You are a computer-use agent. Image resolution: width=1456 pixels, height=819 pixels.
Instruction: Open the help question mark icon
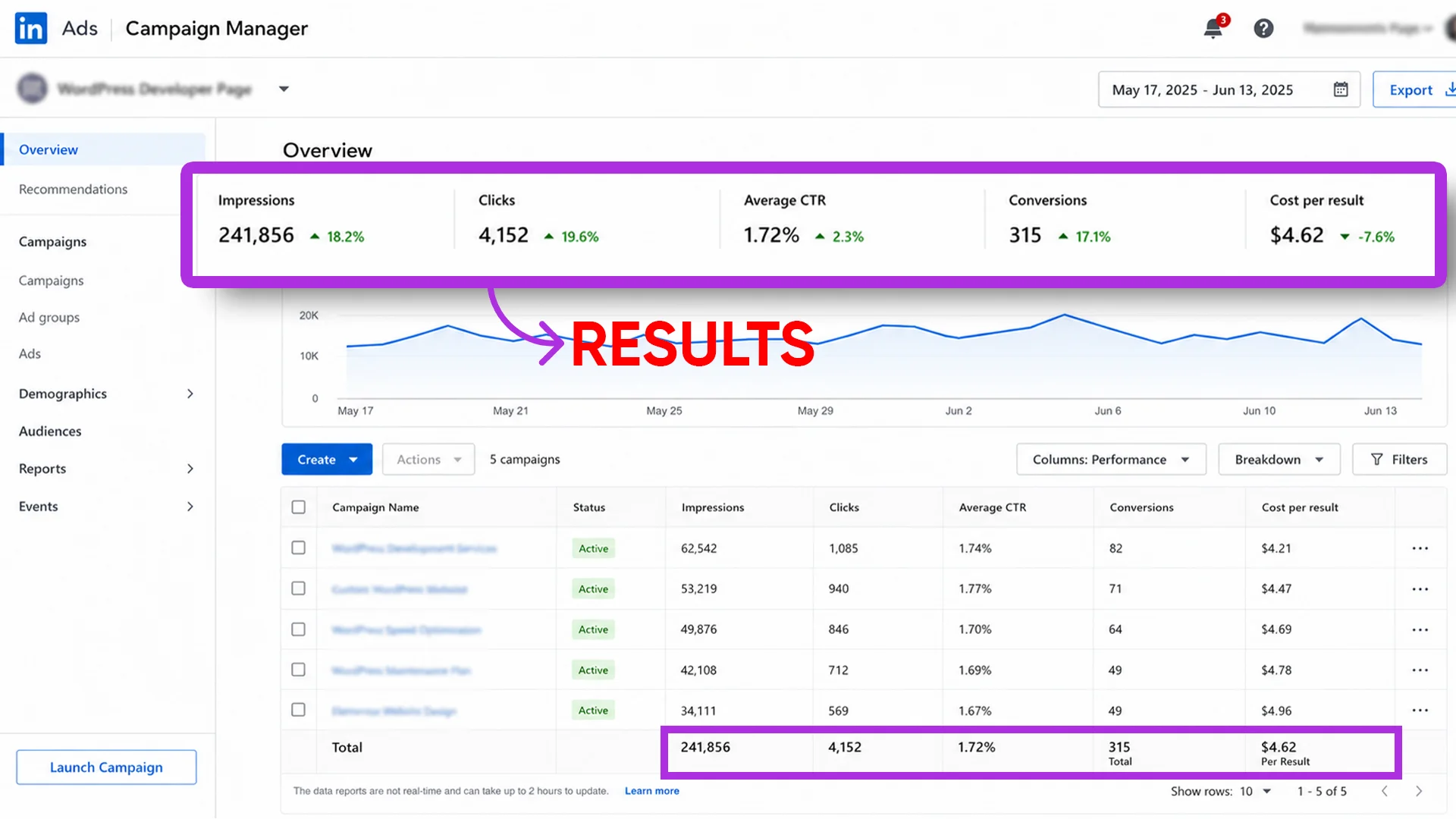pos(1263,29)
